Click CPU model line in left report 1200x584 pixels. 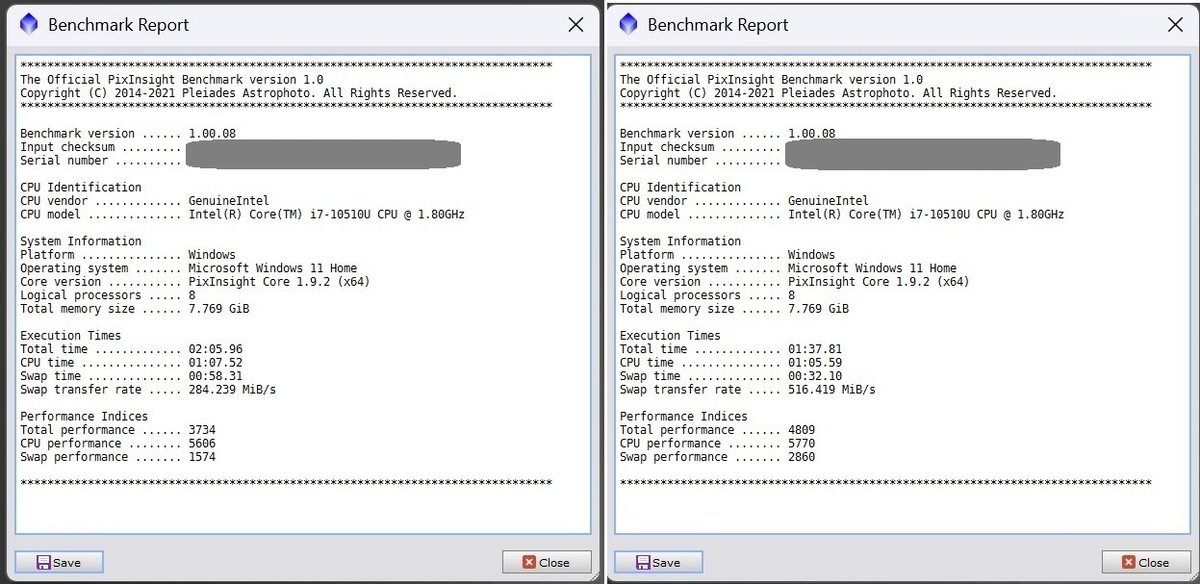242,214
